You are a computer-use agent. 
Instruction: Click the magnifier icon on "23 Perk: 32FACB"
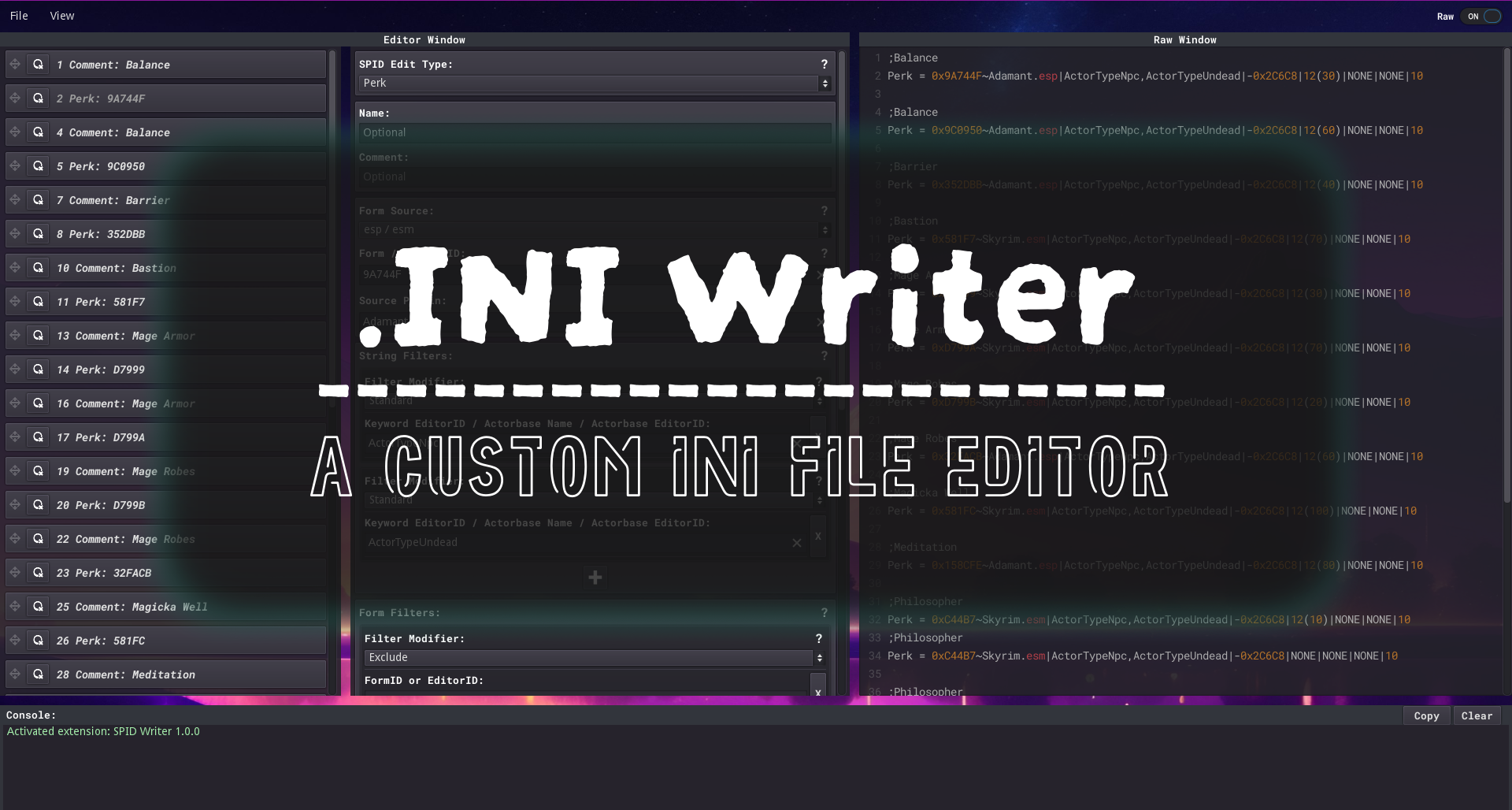coord(38,572)
